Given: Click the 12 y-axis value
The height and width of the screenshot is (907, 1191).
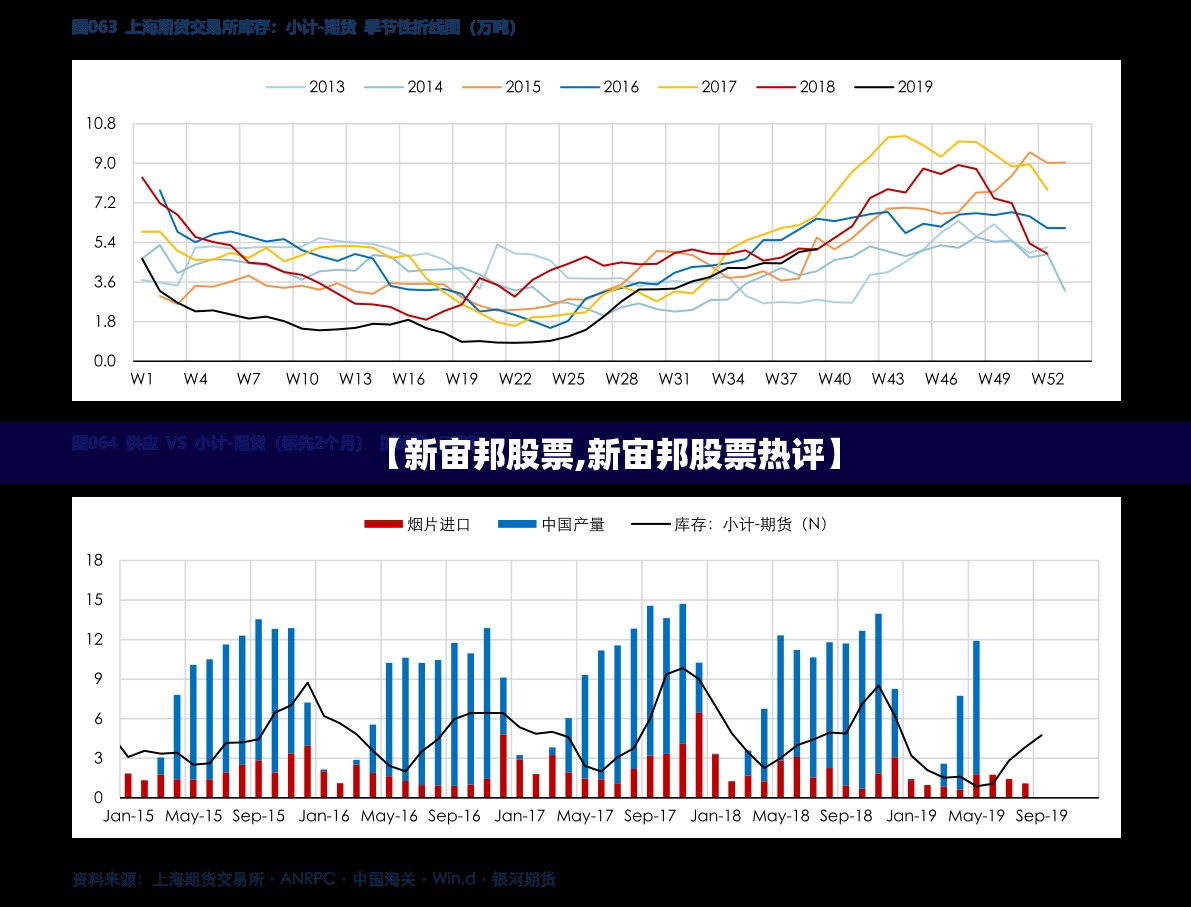Looking at the screenshot, I should point(94,640).
